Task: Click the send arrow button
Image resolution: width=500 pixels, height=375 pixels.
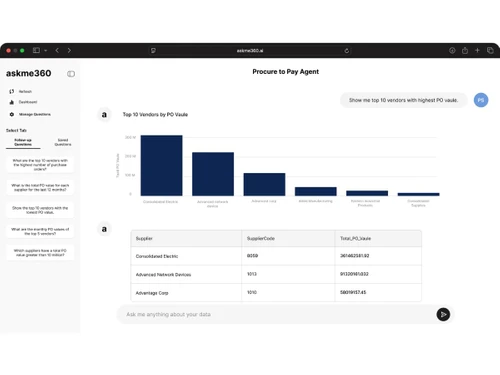Action: (x=443, y=314)
